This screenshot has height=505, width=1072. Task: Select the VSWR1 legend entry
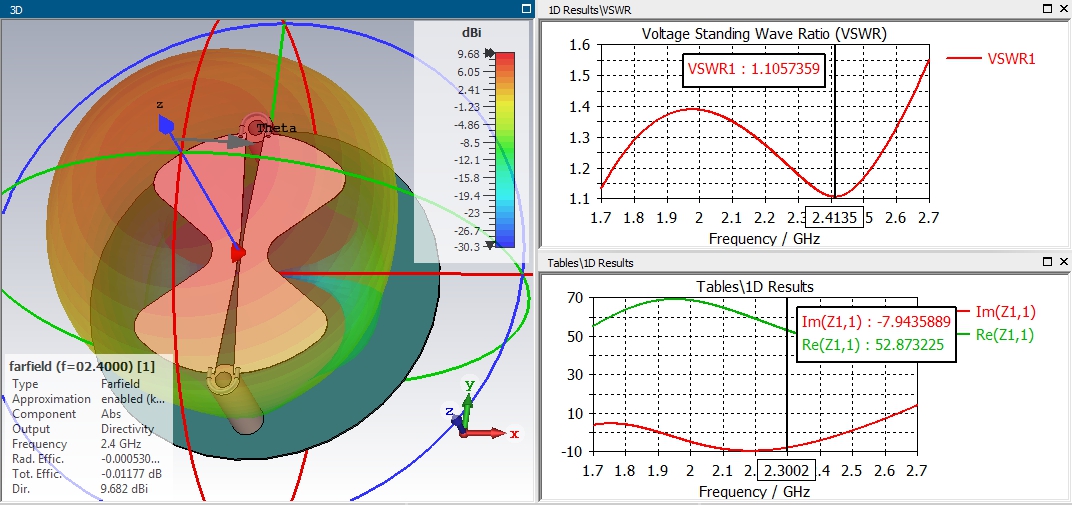pos(991,59)
